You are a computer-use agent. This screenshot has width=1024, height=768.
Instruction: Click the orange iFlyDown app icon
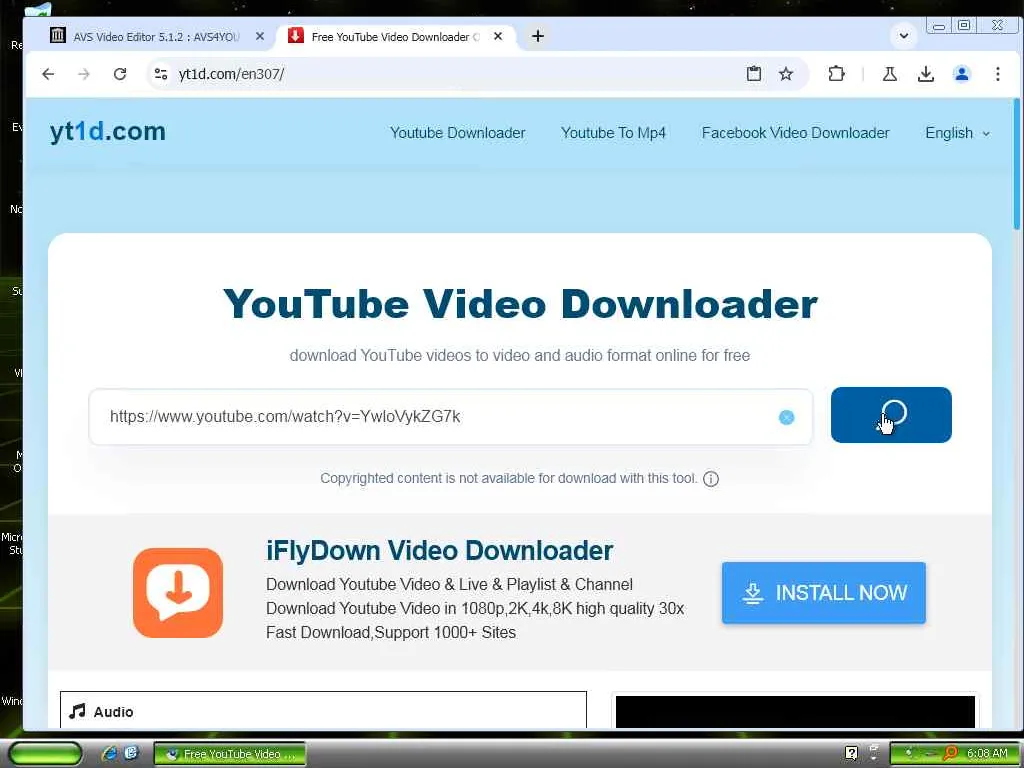coord(178,592)
